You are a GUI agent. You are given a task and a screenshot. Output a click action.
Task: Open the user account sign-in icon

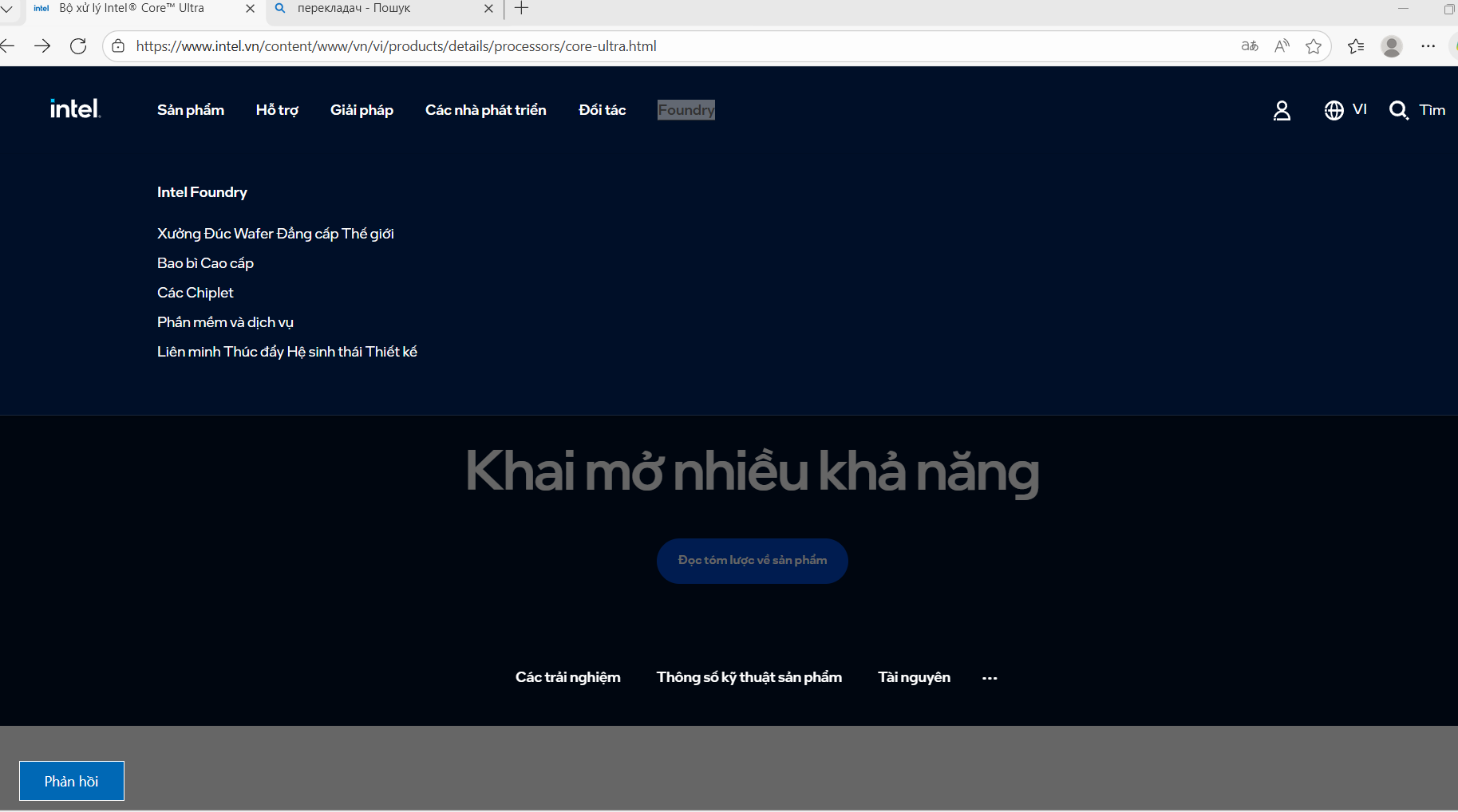1282,110
